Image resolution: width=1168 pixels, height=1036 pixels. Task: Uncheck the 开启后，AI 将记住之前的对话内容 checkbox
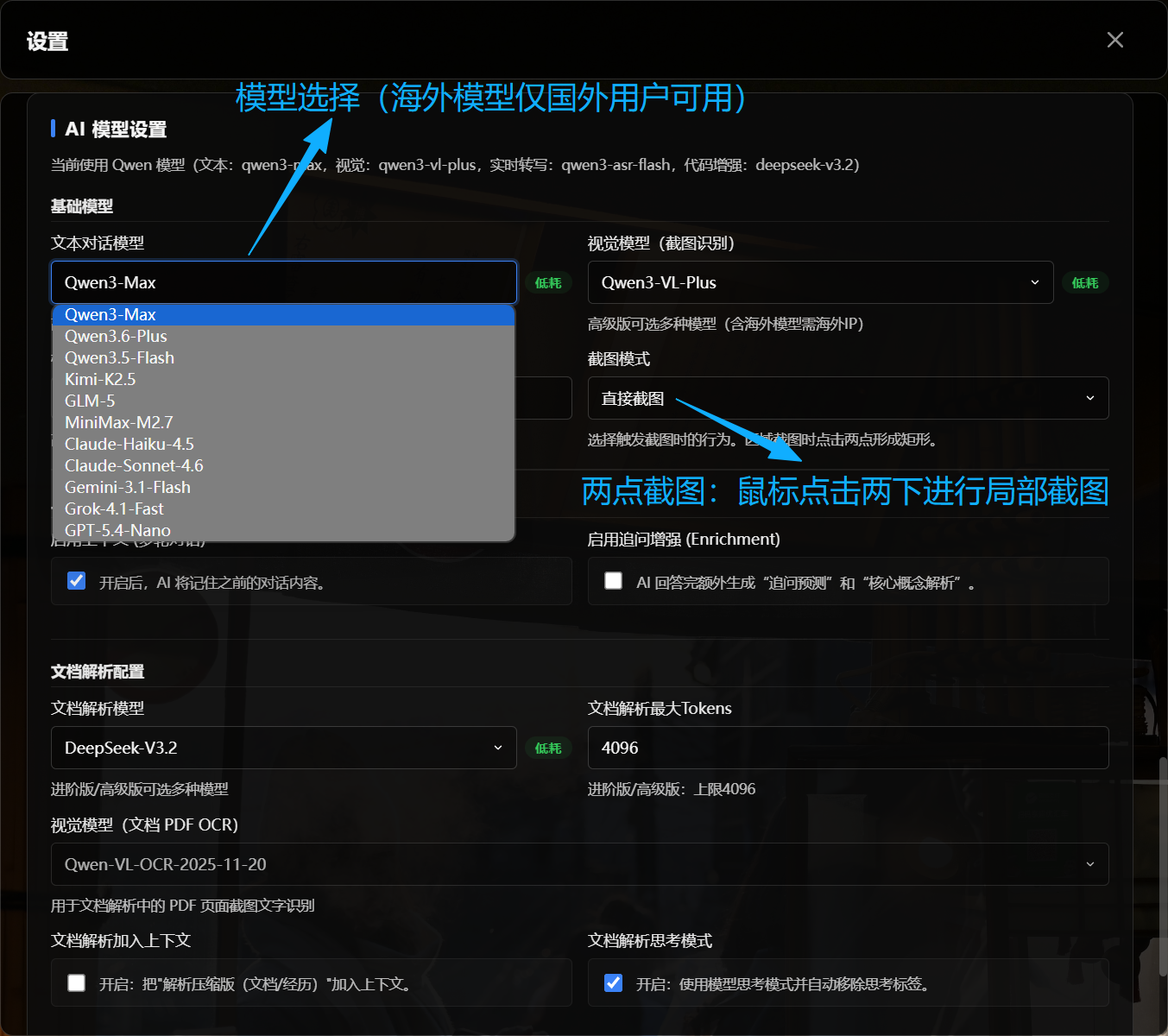point(77,581)
